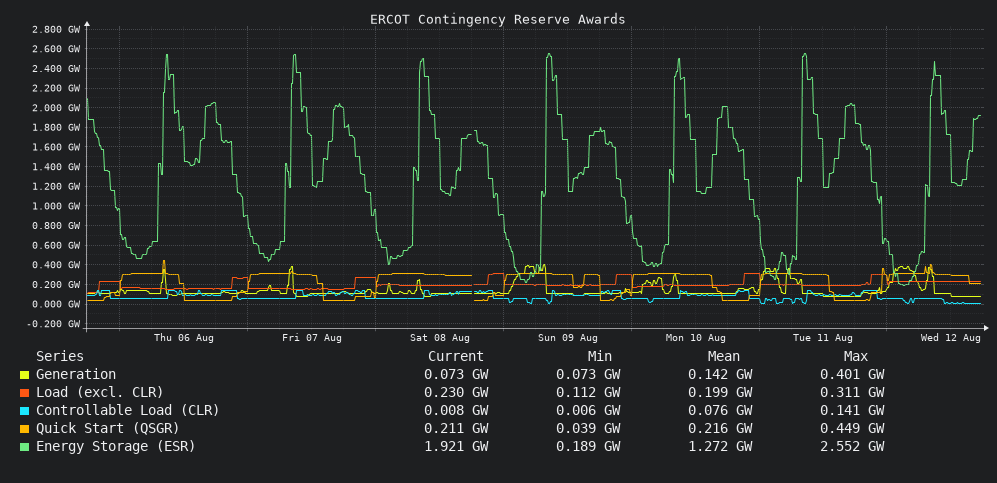Click the yellow Generation color swatch
The image size is (997, 483).
click(24, 376)
